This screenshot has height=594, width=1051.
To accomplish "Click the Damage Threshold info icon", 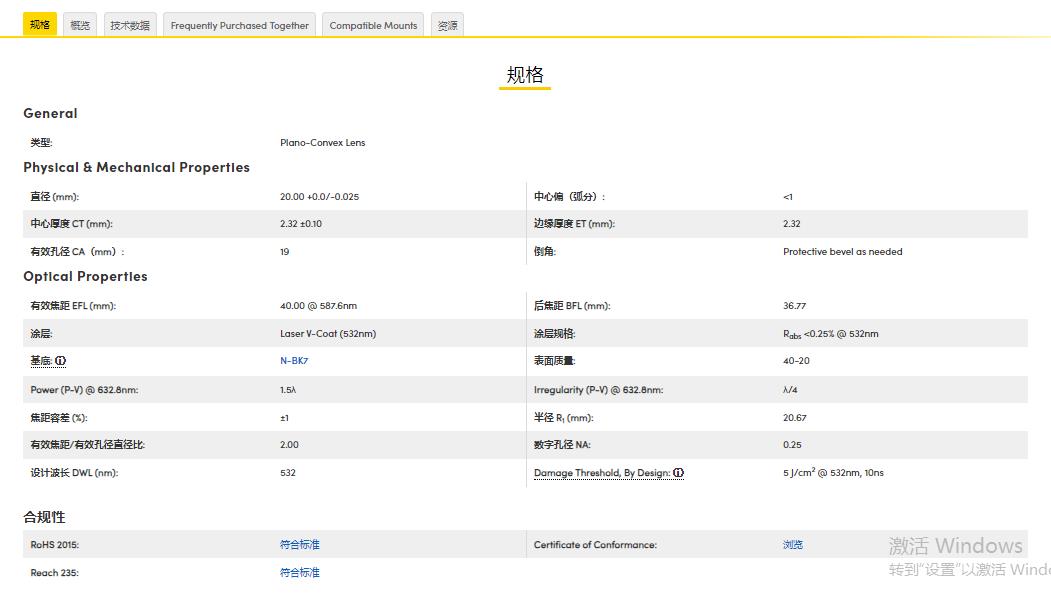I will (x=678, y=473).
